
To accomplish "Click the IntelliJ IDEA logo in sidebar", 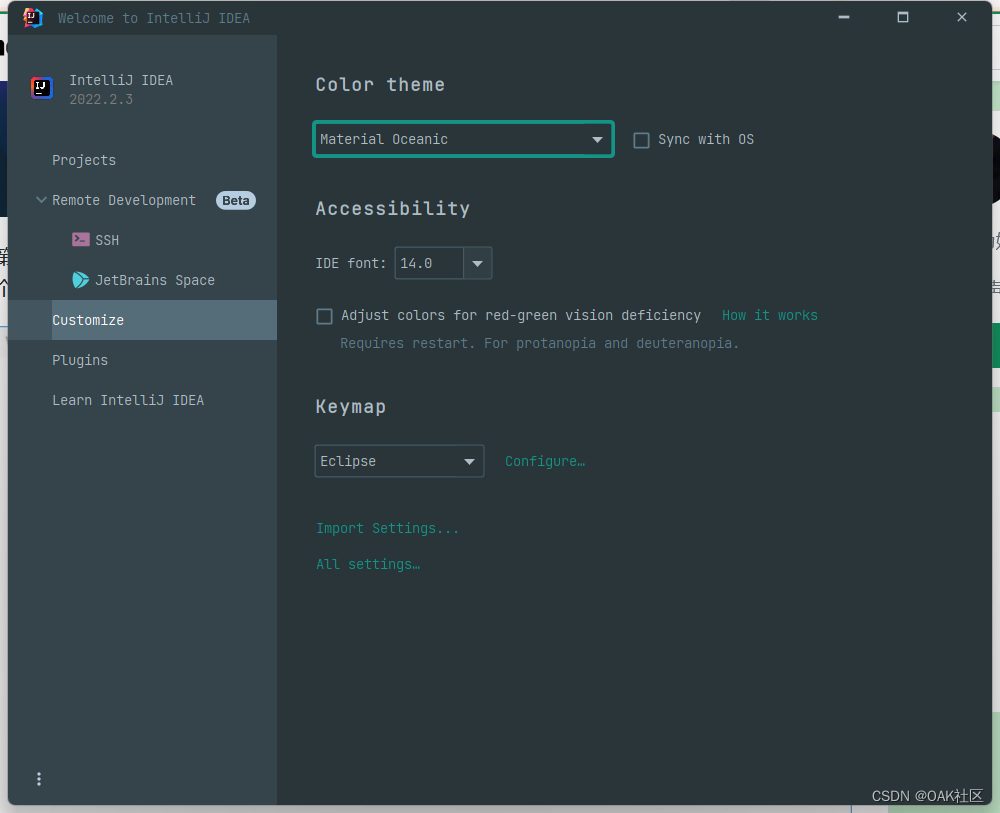I will point(41,88).
